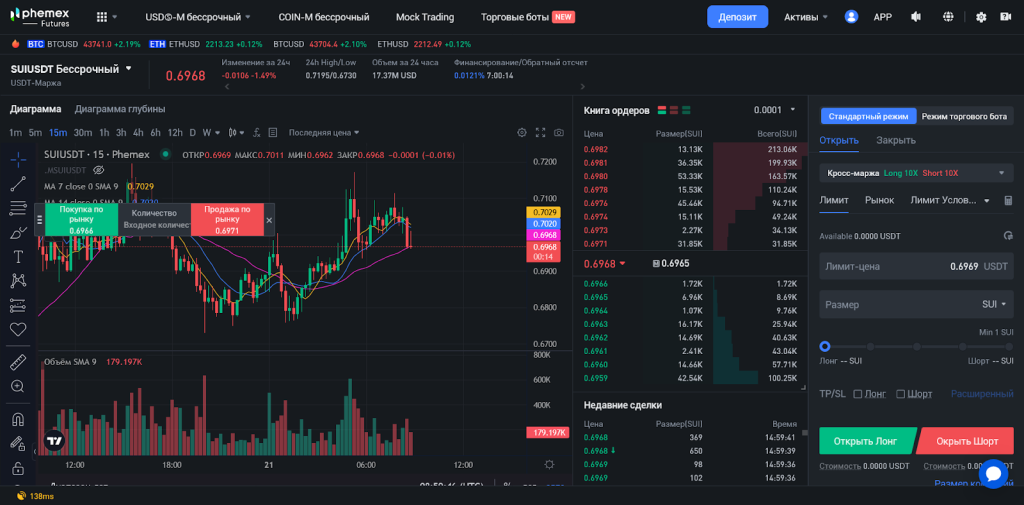Screen dimensions: 1024x505
Task: Enable the TP/SL Шорт checkbox
Action: click(x=901, y=394)
